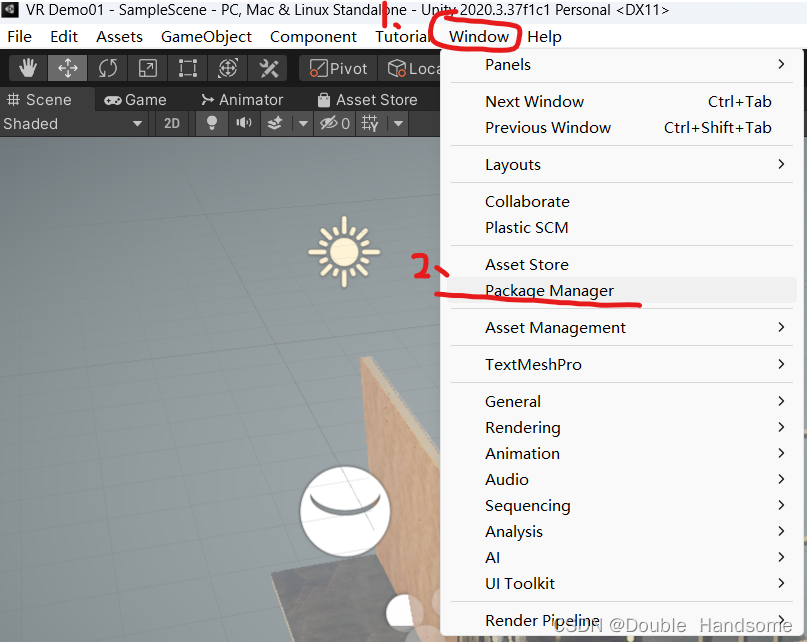807x642 pixels.
Task: Toggle scene audio speaker icon
Action: (x=243, y=124)
